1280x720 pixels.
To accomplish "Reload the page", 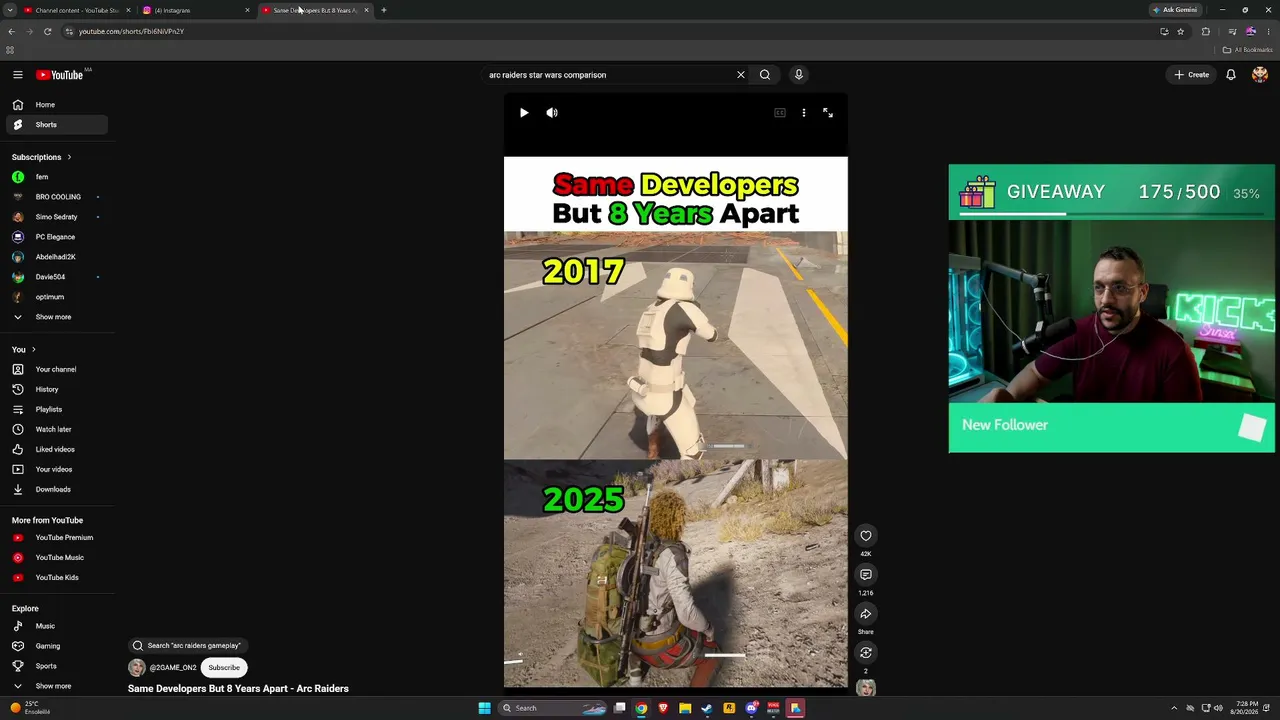I will point(47,32).
